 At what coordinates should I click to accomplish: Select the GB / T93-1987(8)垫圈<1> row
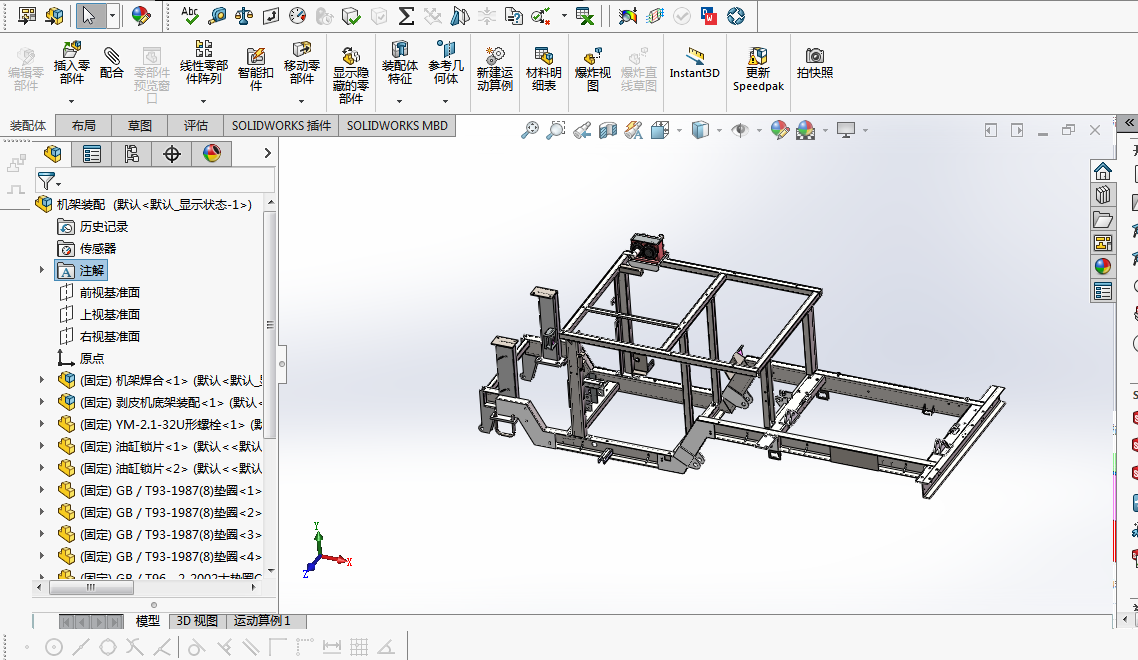click(x=160, y=491)
